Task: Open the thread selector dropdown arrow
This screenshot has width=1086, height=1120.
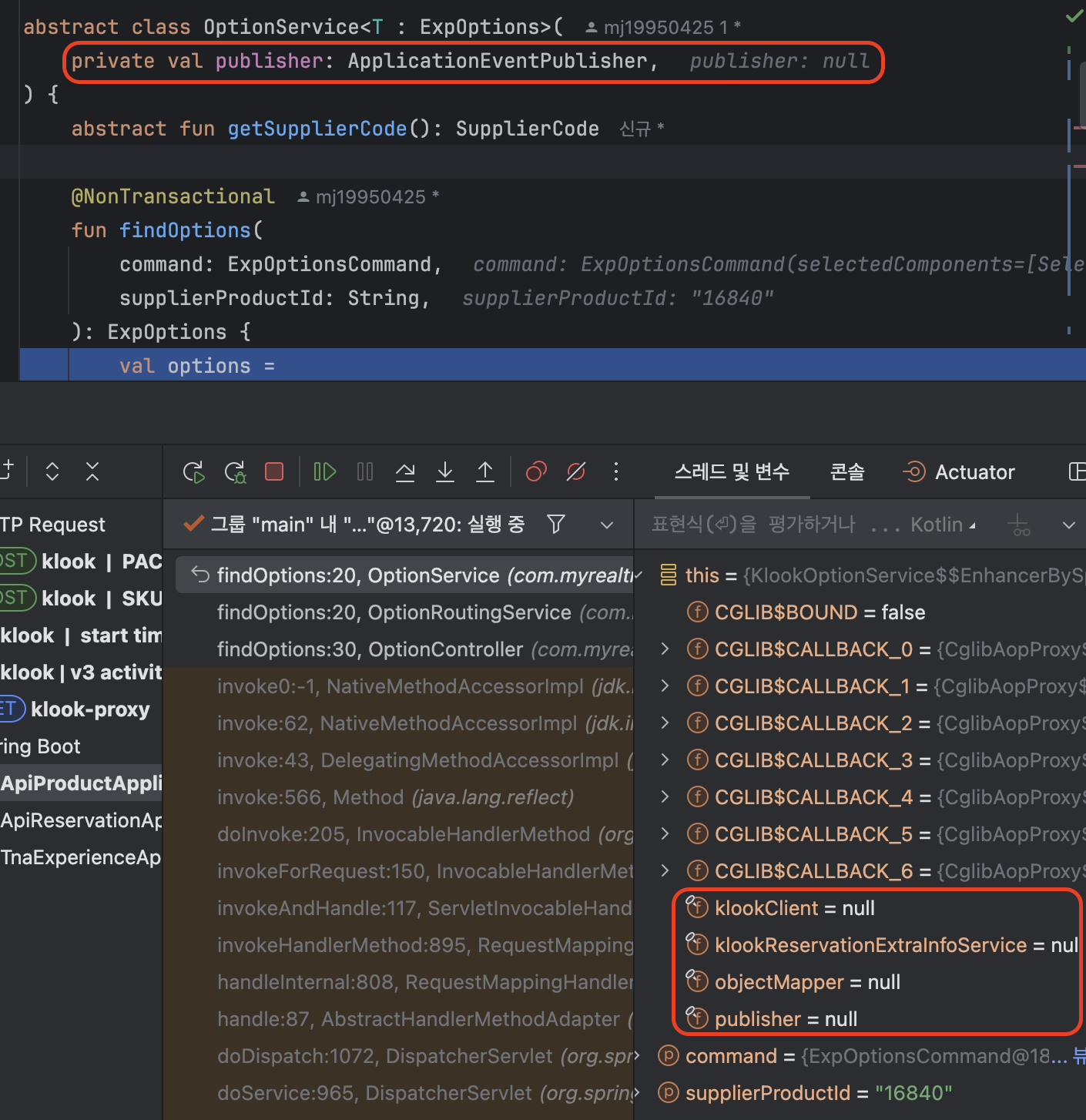Action: pyautogui.click(x=607, y=525)
